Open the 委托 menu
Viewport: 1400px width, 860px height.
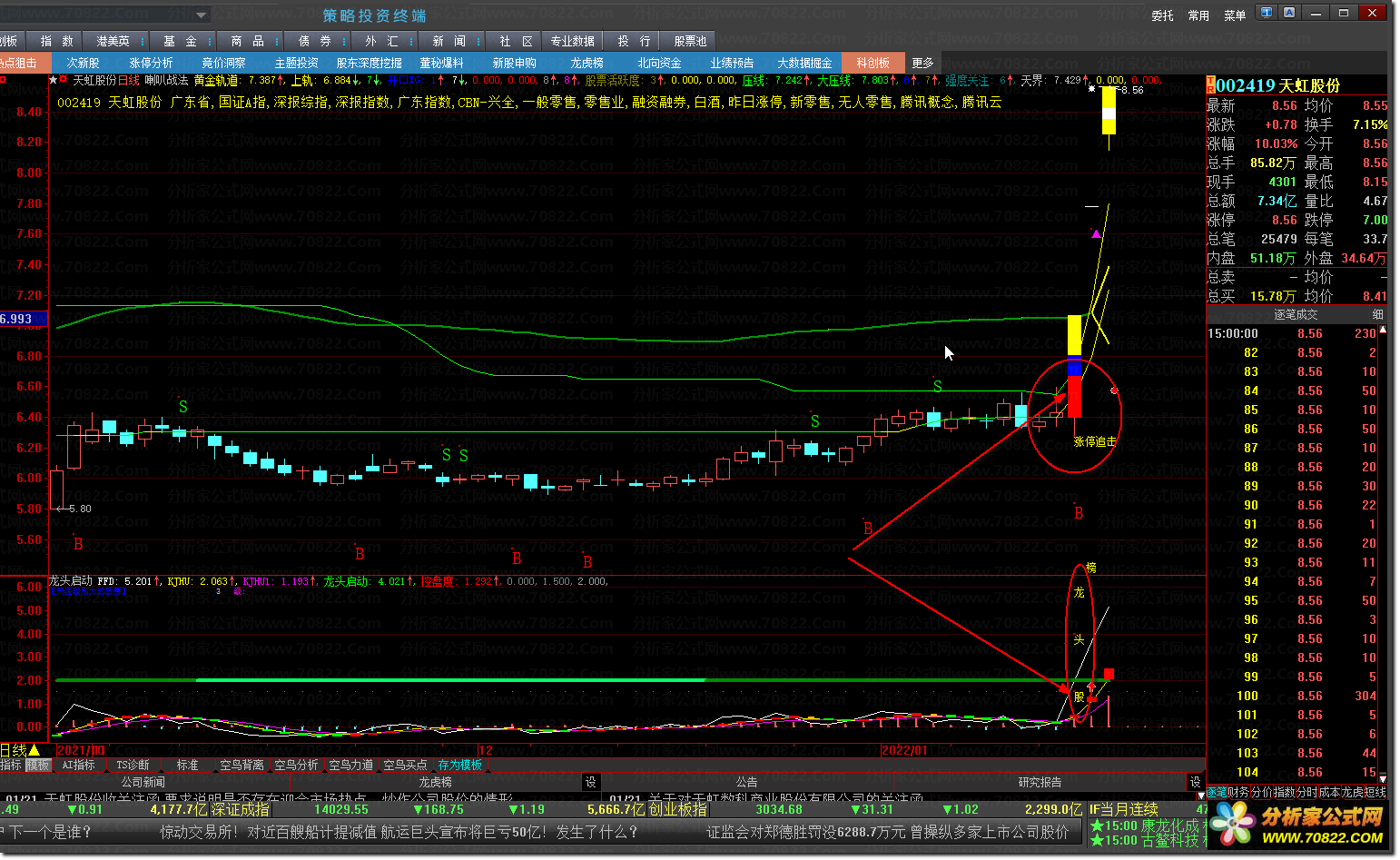(1162, 15)
